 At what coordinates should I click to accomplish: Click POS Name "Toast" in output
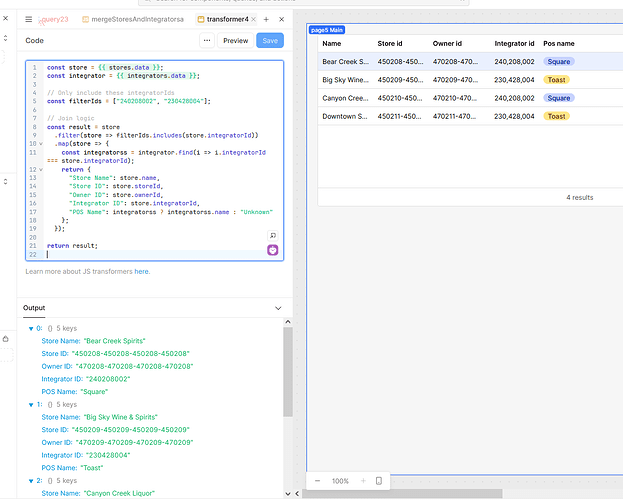click(92, 468)
